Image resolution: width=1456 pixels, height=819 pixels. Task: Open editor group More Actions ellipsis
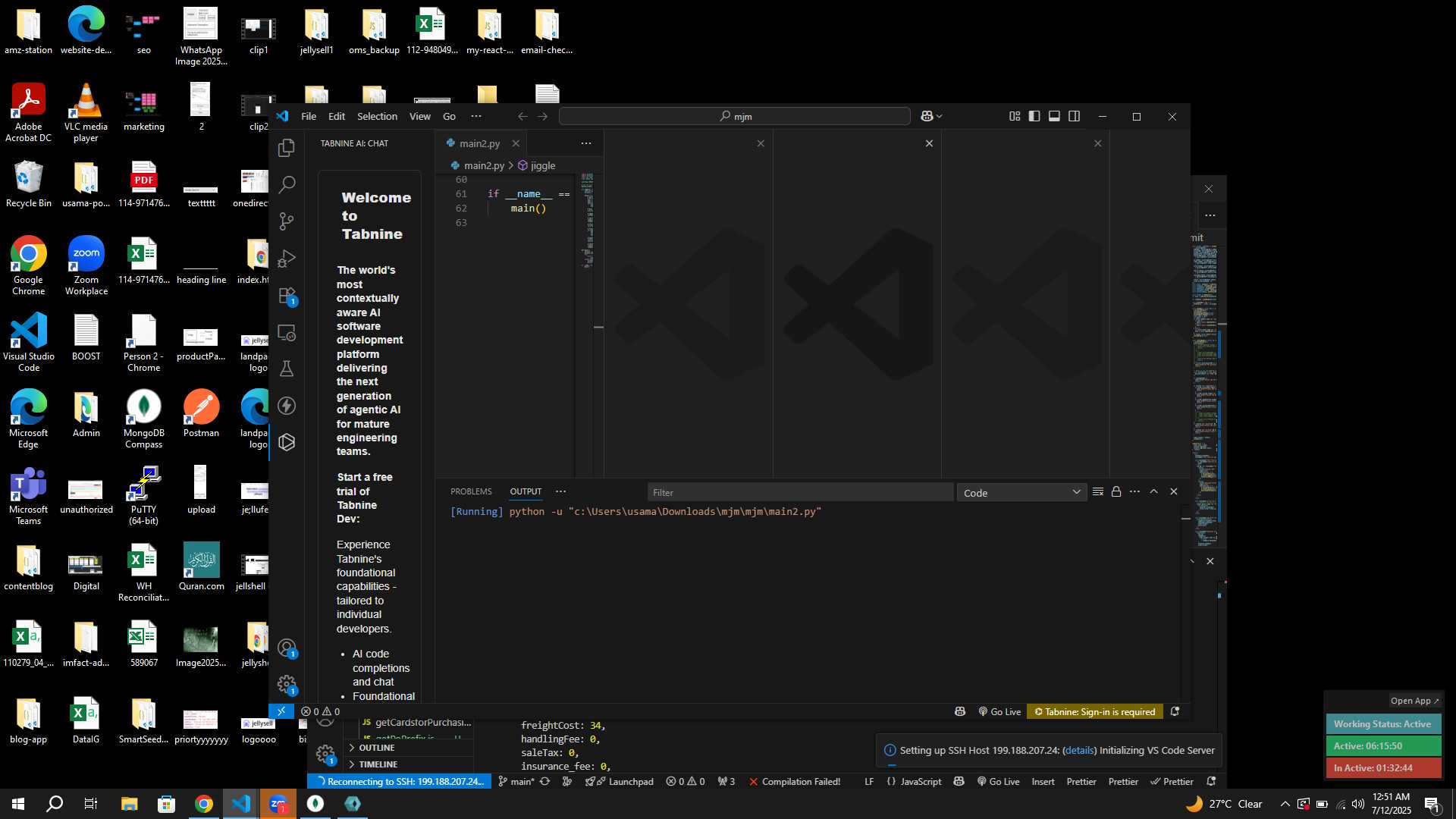click(x=586, y=143)
